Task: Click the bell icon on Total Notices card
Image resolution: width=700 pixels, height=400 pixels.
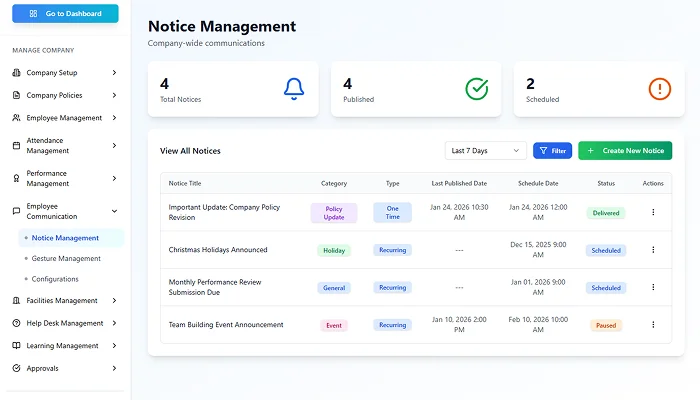Action: [x=293, y=89]
